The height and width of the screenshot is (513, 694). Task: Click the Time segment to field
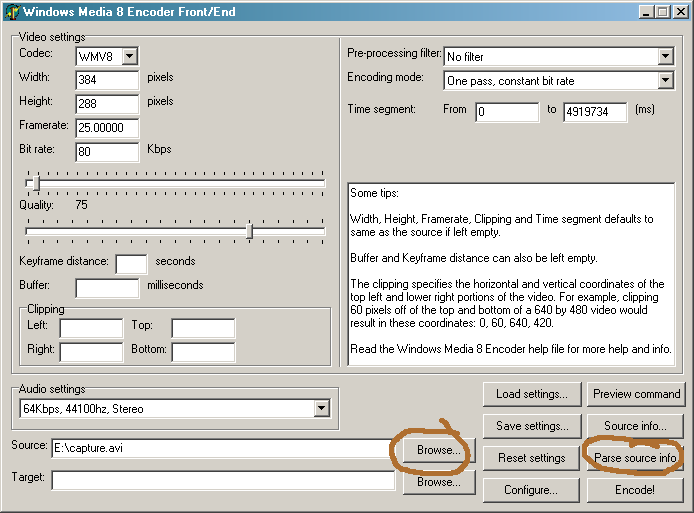[x=595, y=112]
